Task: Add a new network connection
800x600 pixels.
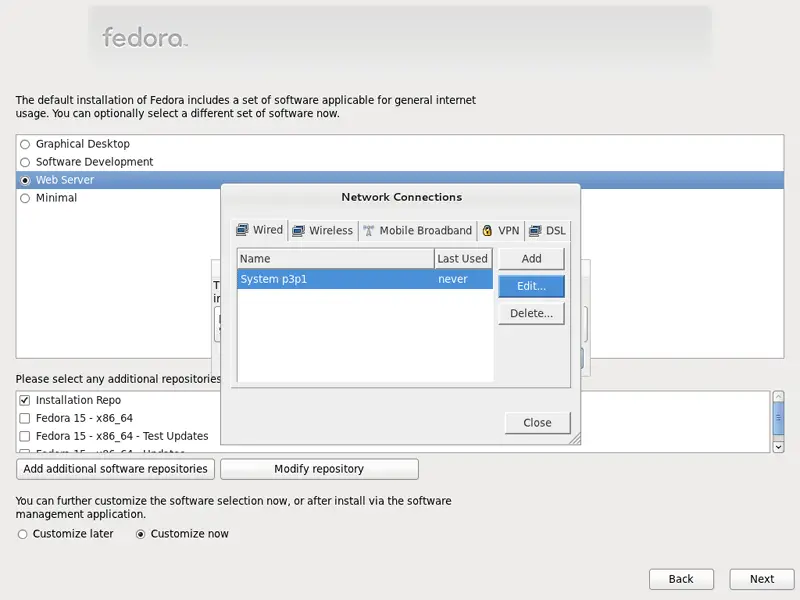Action: click(x=532, y=259)
